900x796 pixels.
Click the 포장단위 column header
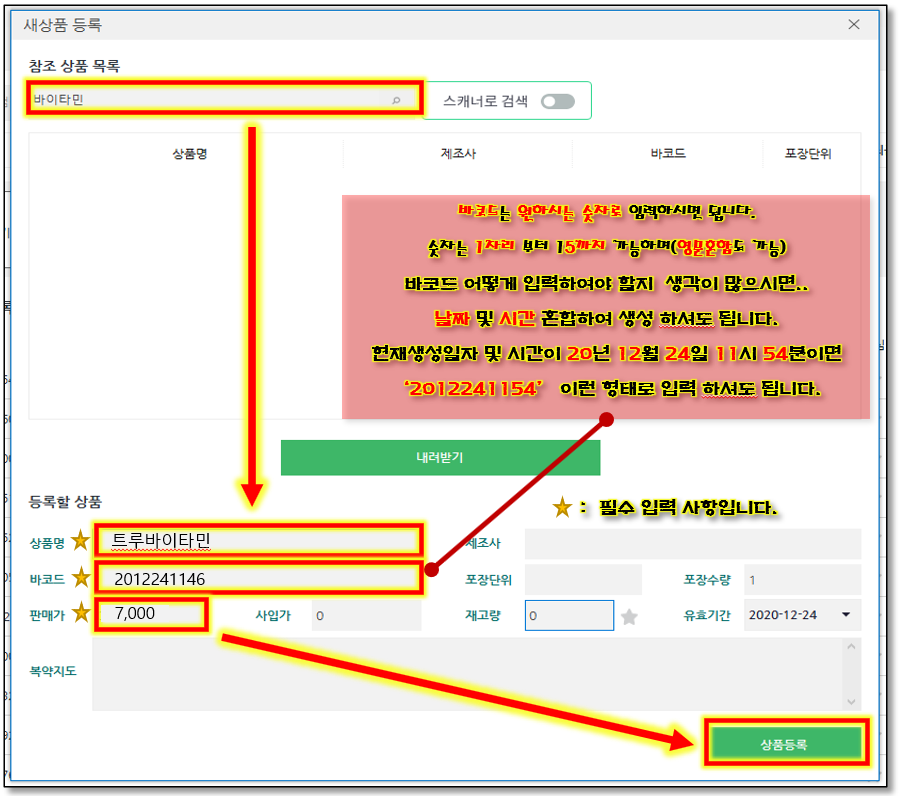(x=809, y=154)
